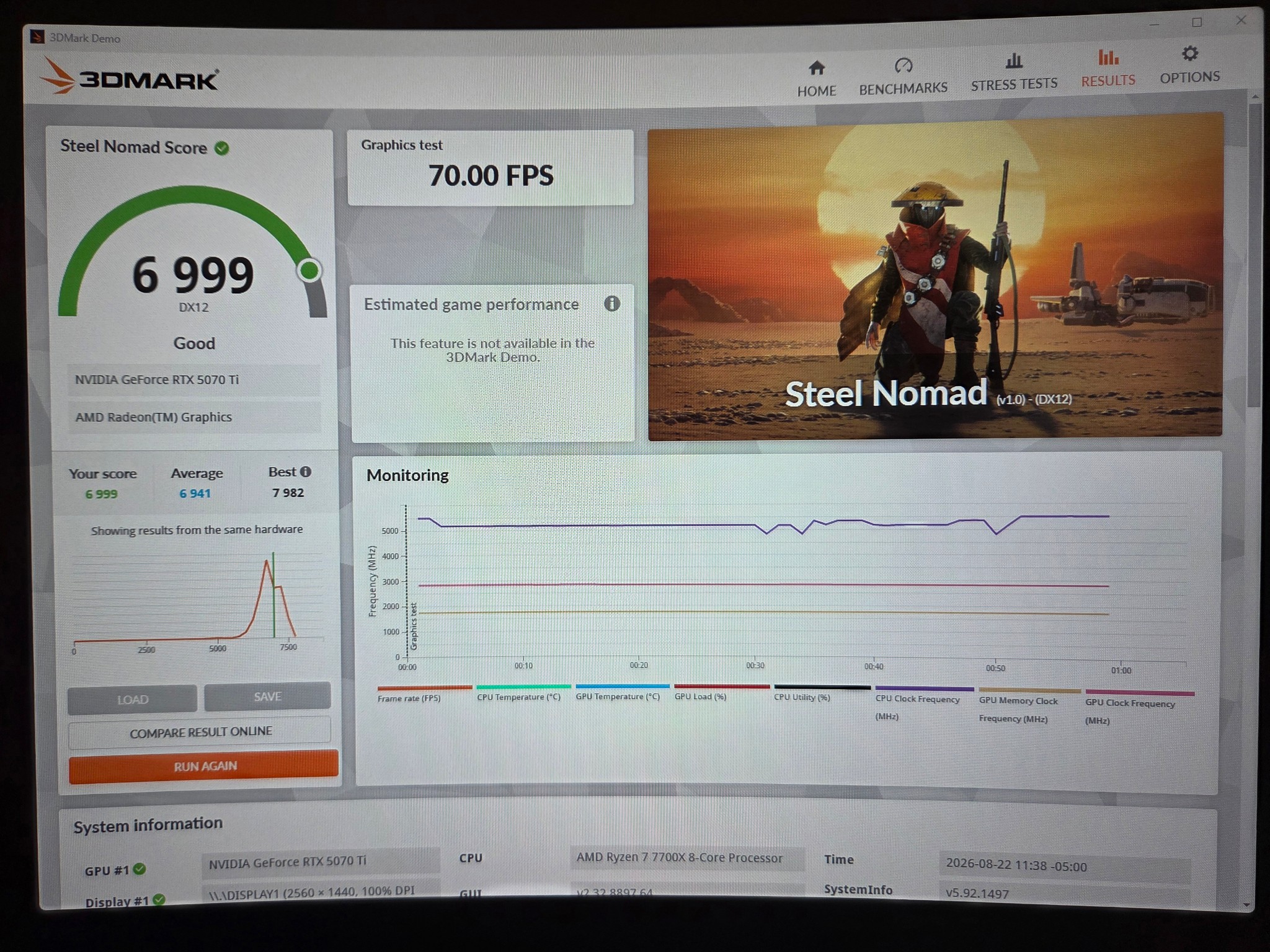This screenshot has height=952, width=1270.
Task: Click COMPARE RESULT ONLINE button
Action: (200, 732)
